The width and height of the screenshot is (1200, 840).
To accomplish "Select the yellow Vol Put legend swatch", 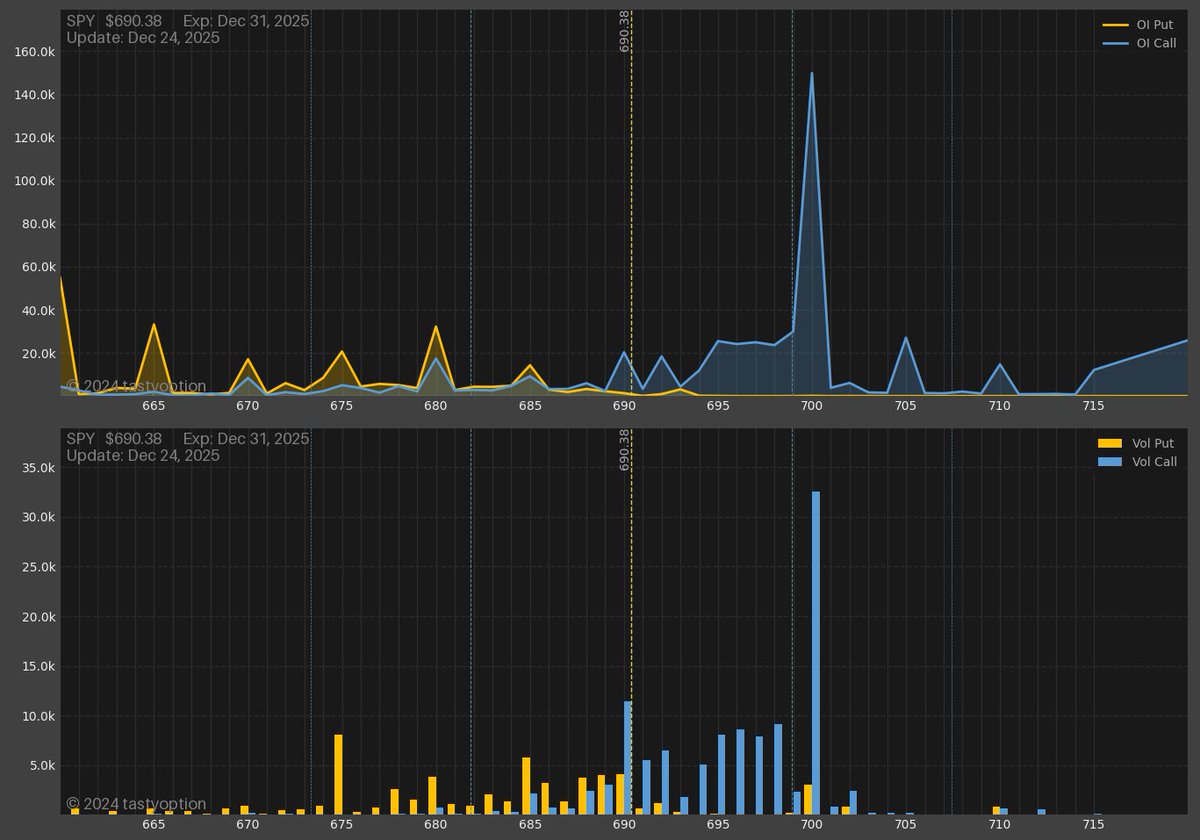I will point(1110,443).
